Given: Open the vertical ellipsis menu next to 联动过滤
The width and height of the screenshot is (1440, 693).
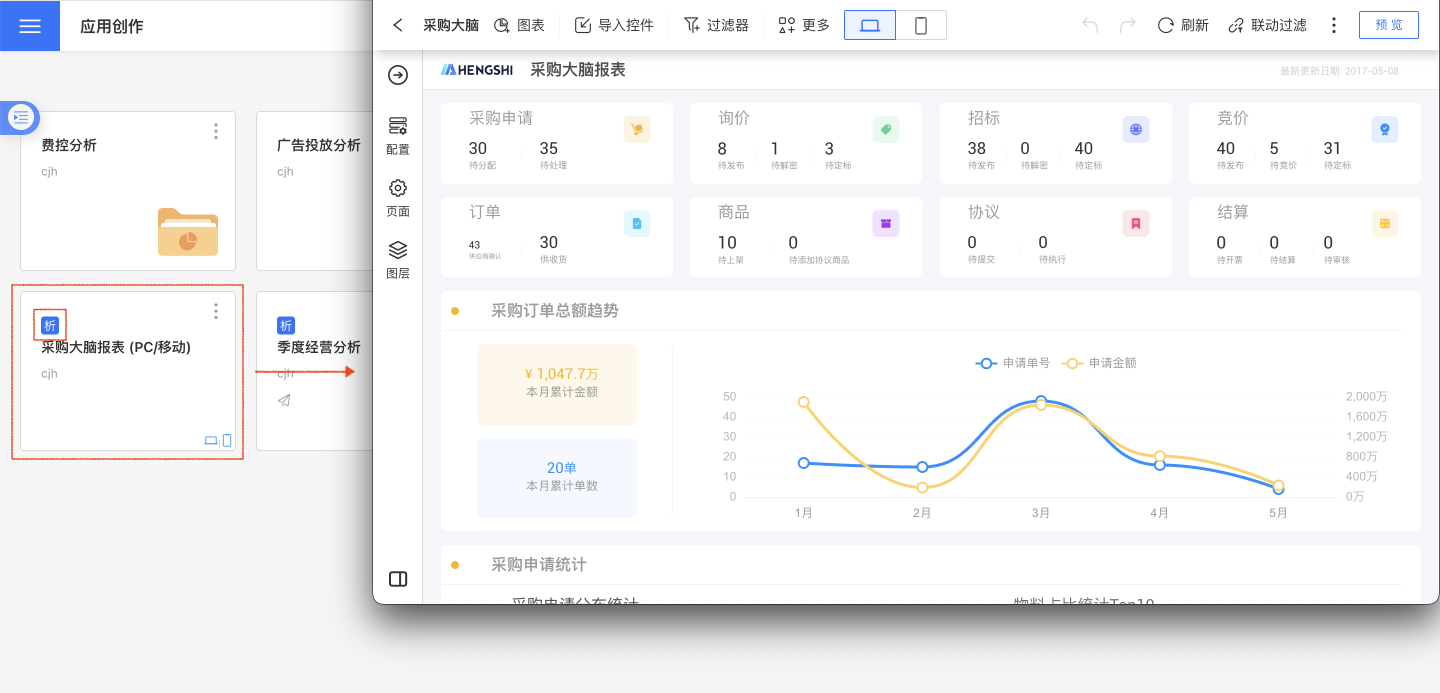Looking at the screenshot, I should coord(1333,25).
